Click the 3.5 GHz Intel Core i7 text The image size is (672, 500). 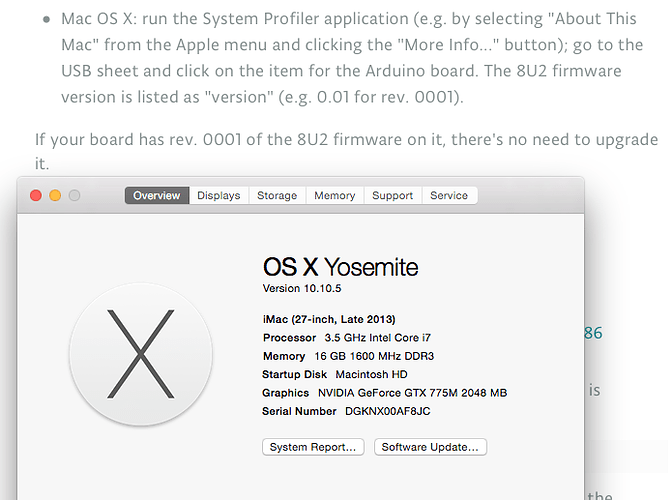(378, 338)
